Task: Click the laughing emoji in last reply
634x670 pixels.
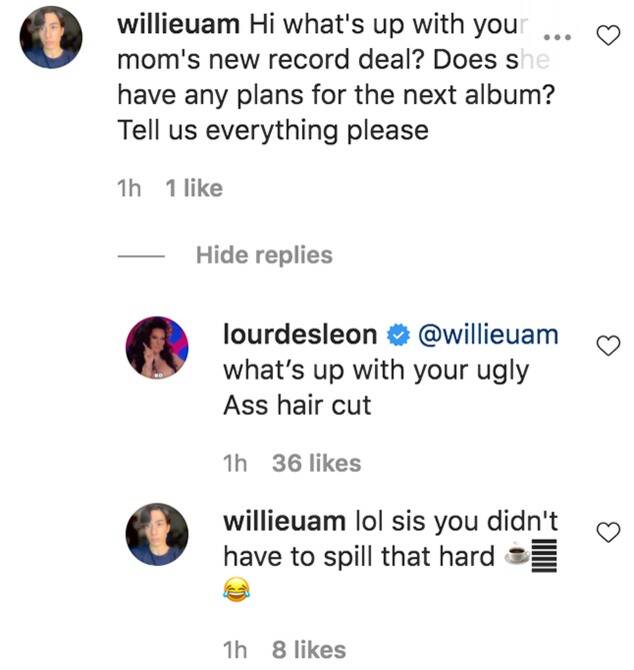Action: [237, 589]
